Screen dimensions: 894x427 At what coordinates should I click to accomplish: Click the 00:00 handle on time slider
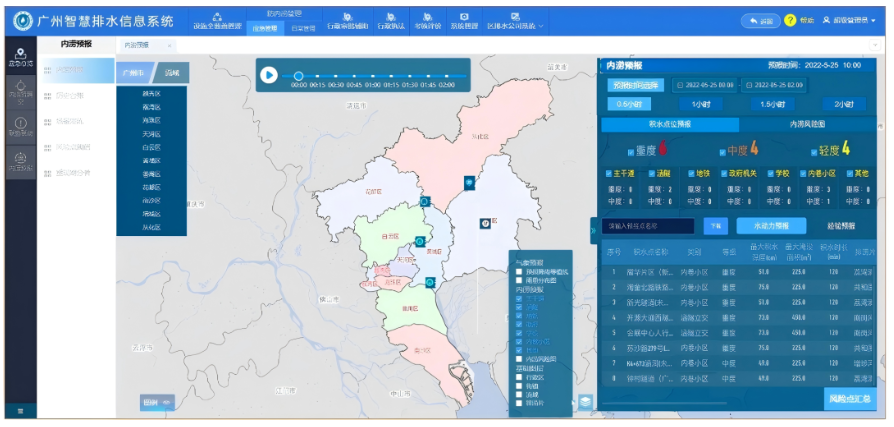[298, 75]
